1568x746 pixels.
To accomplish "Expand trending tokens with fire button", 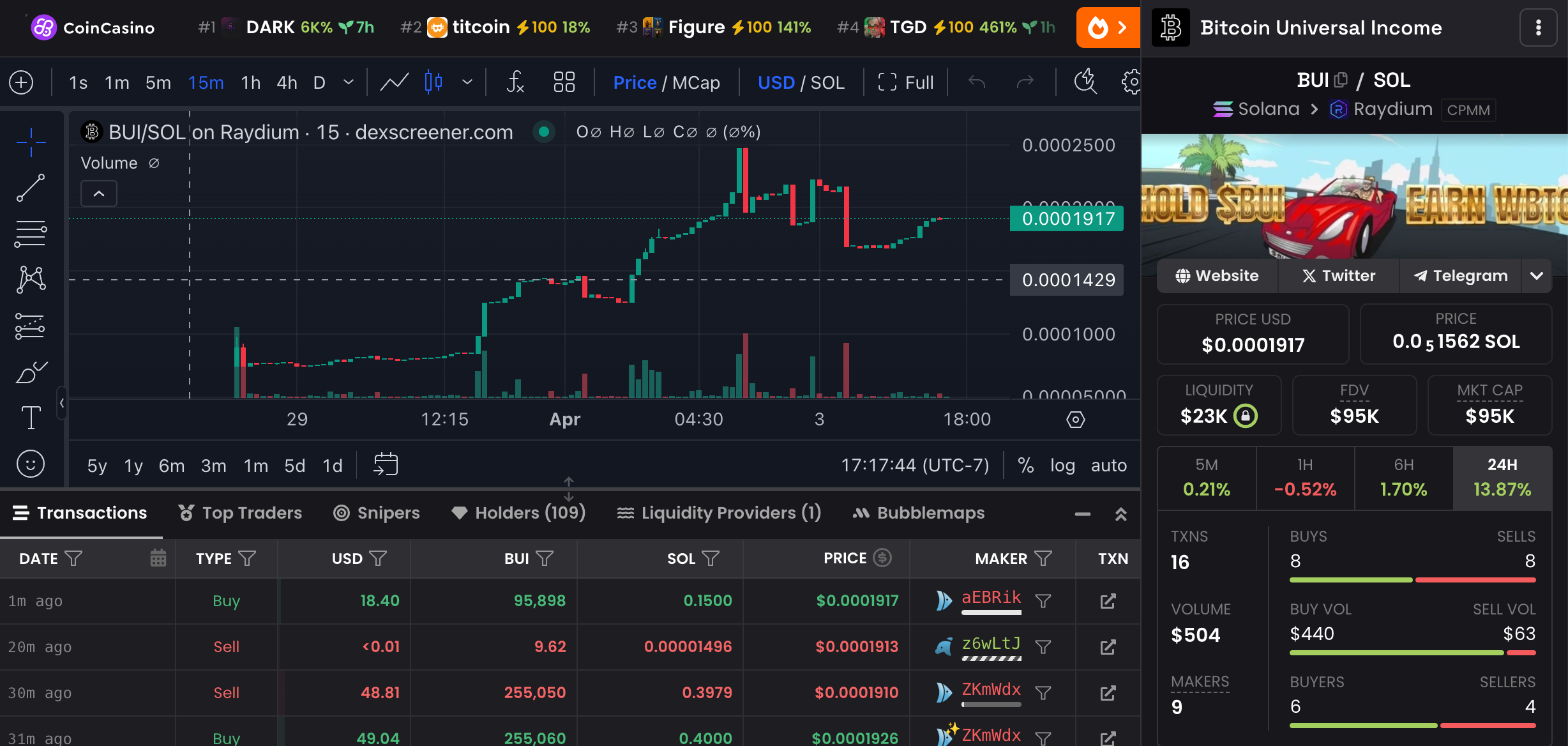I will click(1108, 27).
